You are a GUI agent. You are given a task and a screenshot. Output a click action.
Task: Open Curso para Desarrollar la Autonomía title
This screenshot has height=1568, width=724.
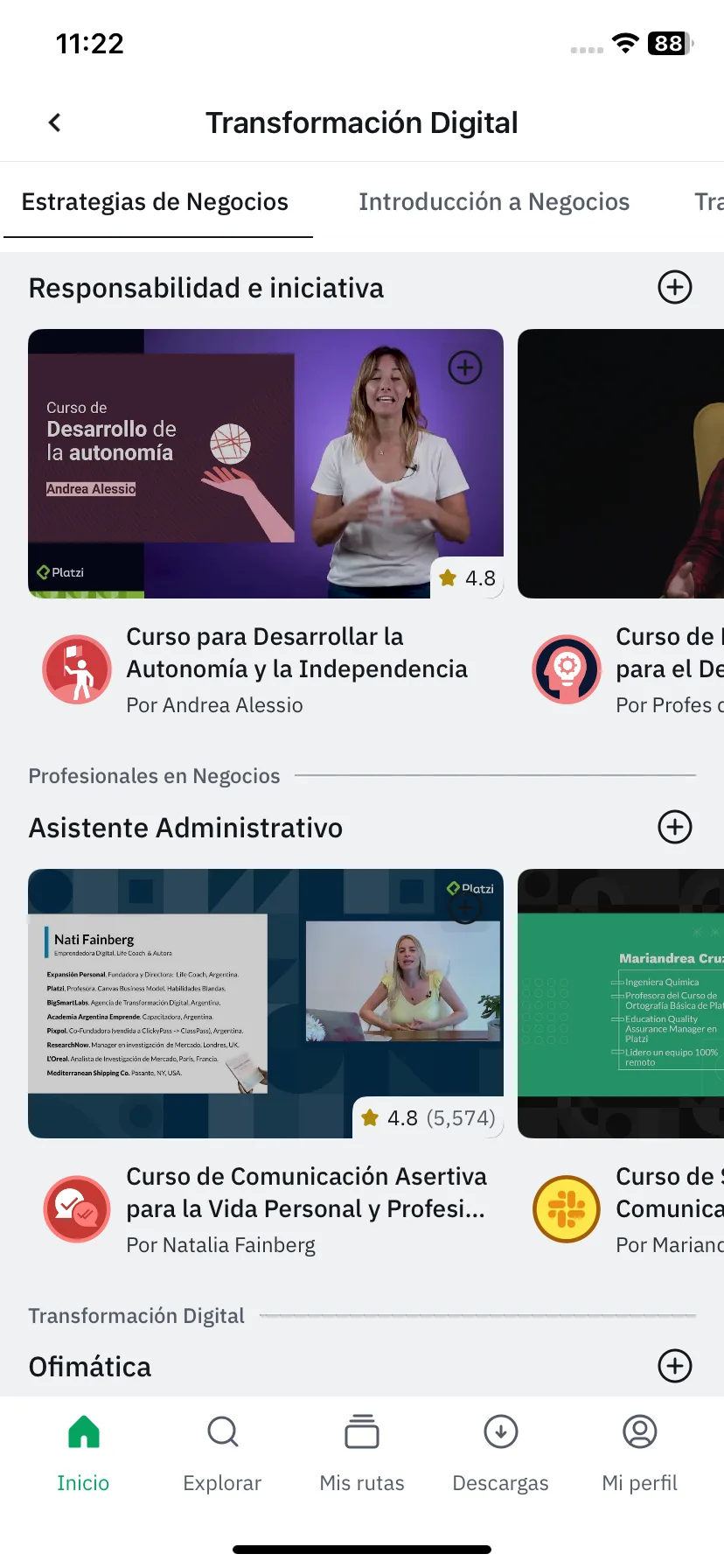[x=296, y=653]
